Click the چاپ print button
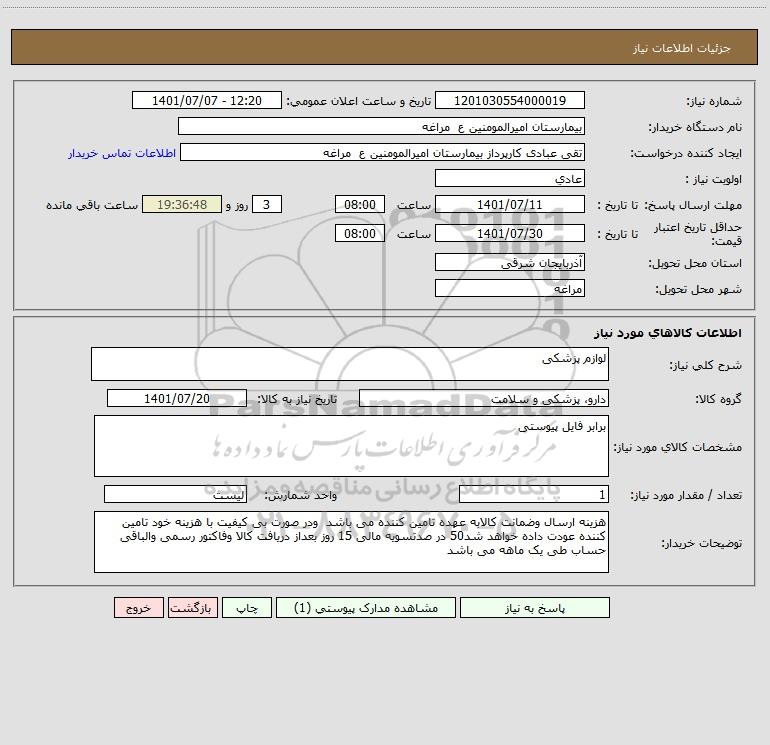The height and width of the screenshot is (745, 770). pyautogui.click(x=247, y=607)
